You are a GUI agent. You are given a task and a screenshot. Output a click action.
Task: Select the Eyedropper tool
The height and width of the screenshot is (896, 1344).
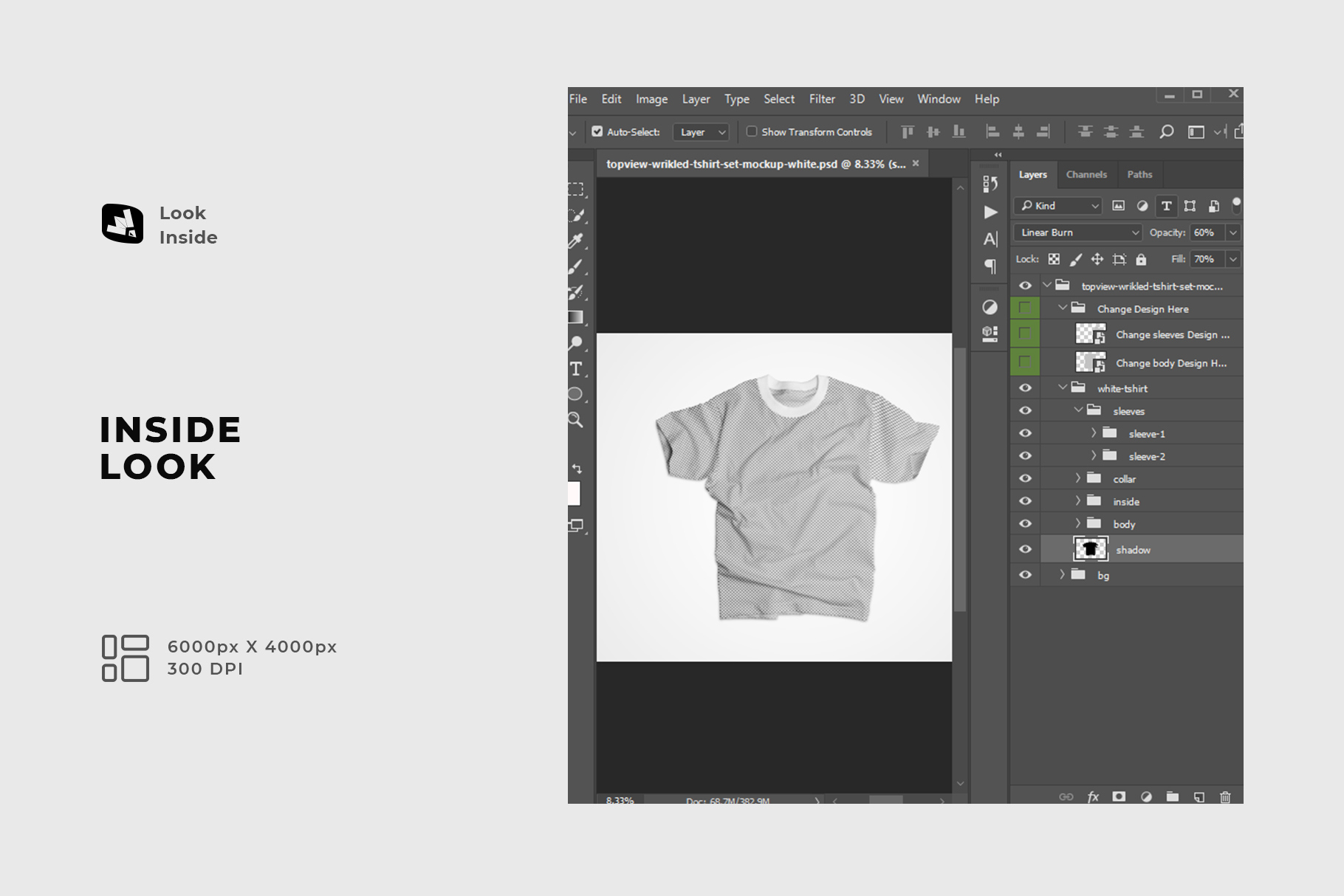(576, 241)
